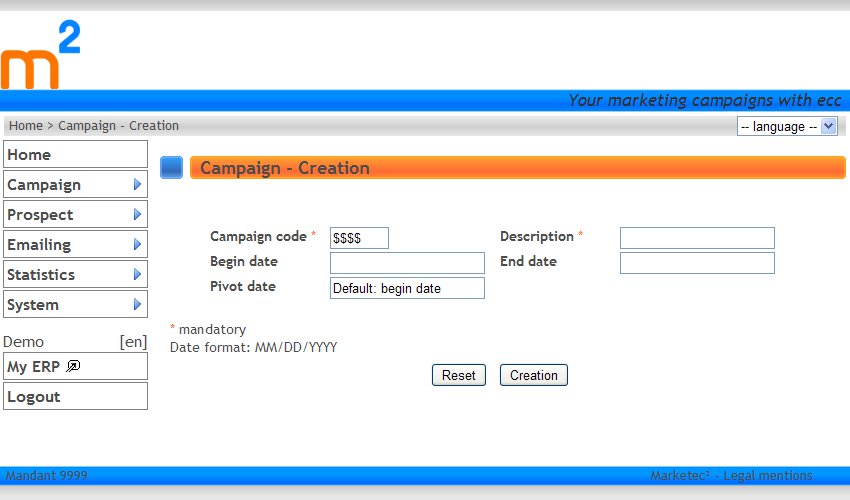
Task: Click the Begin date input field
Action: coord(407,263)
